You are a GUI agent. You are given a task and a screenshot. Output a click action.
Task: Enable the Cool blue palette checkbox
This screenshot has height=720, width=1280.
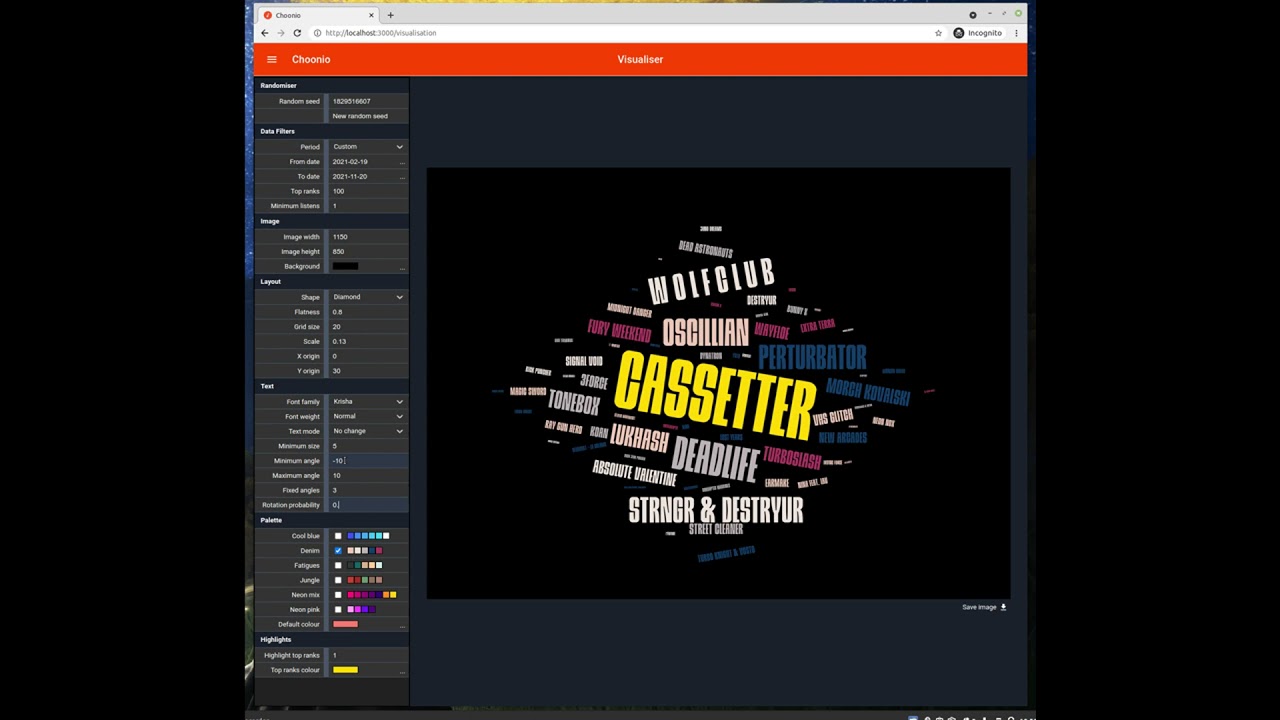[338, 536]
